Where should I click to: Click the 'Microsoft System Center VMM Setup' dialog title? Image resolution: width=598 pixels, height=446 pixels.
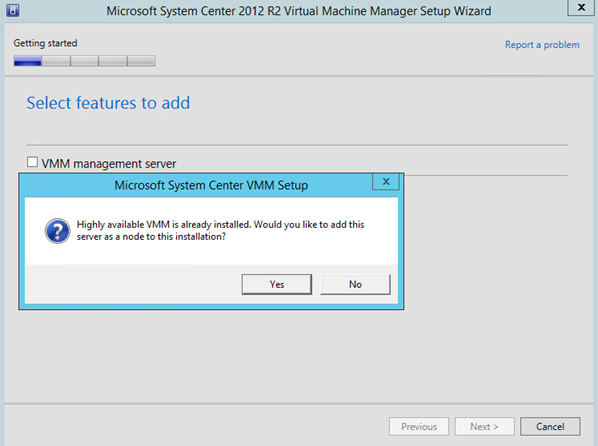pos(211,185)
